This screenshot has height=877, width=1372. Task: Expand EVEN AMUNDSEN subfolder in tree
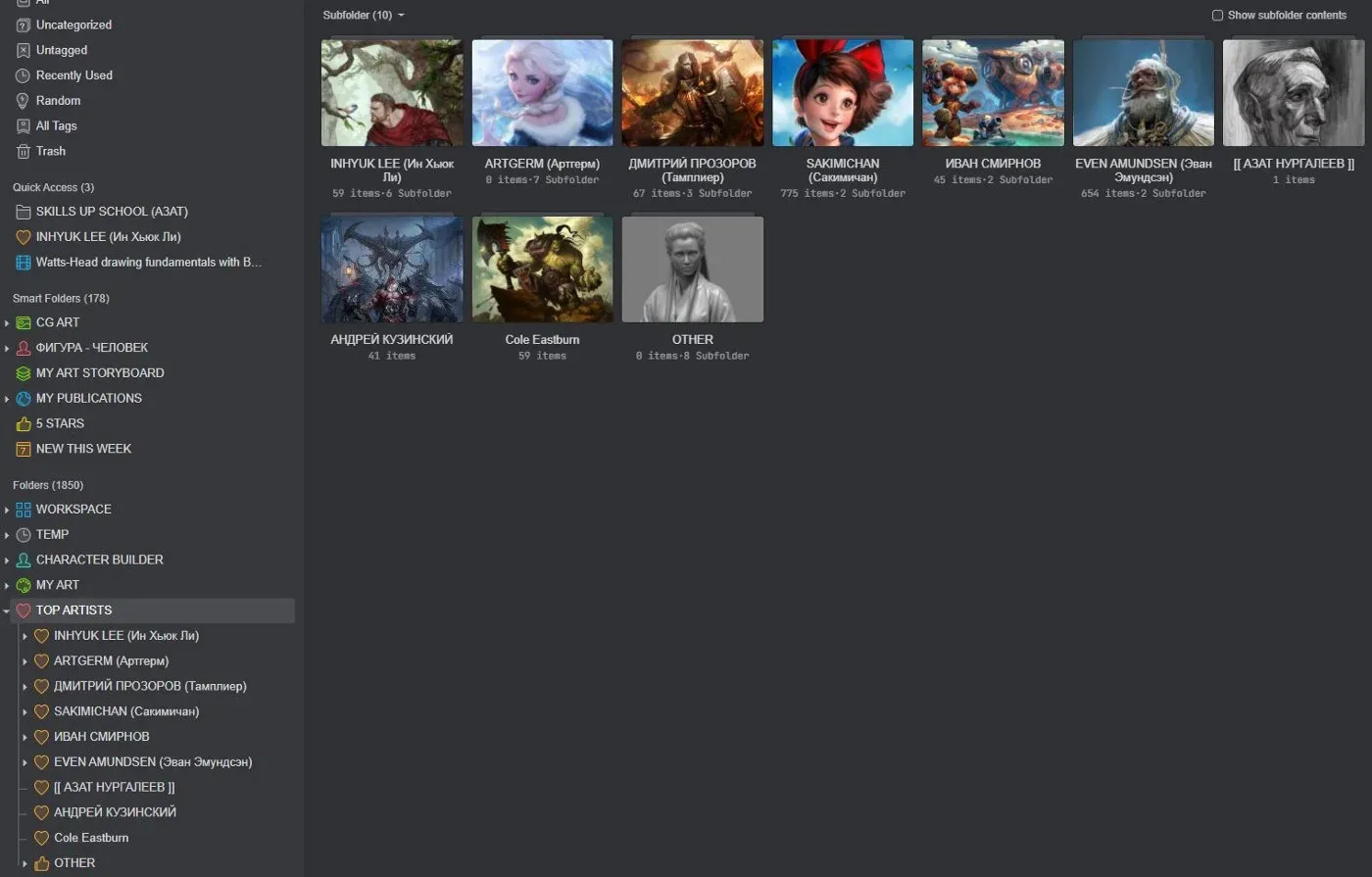pos(24,762)
